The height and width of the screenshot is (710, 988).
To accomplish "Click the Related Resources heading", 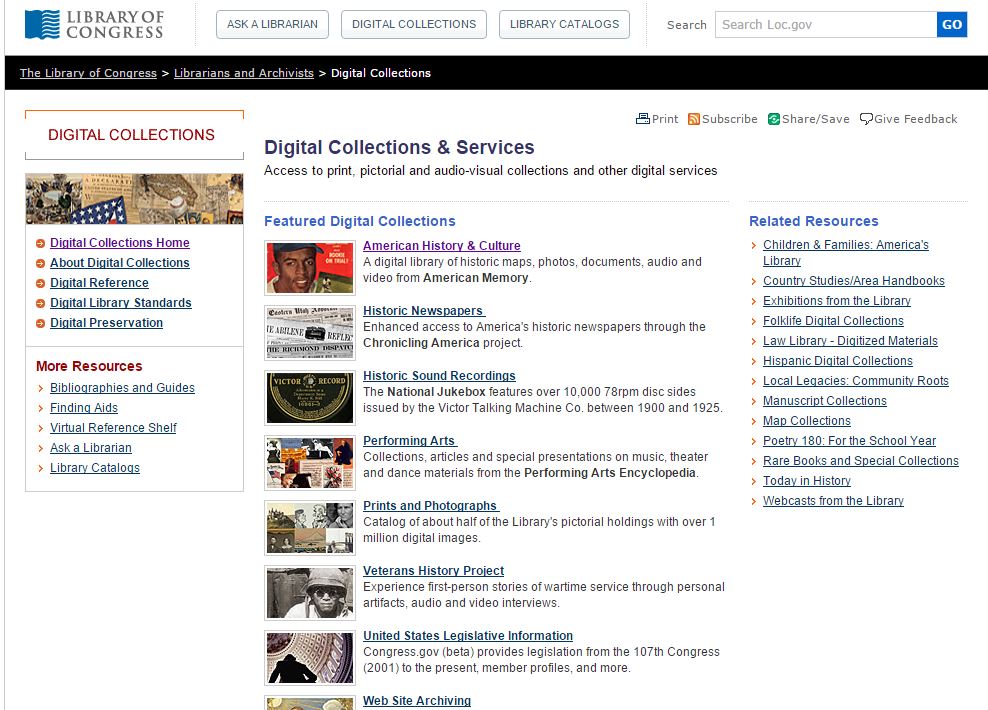I will point(813,221).
